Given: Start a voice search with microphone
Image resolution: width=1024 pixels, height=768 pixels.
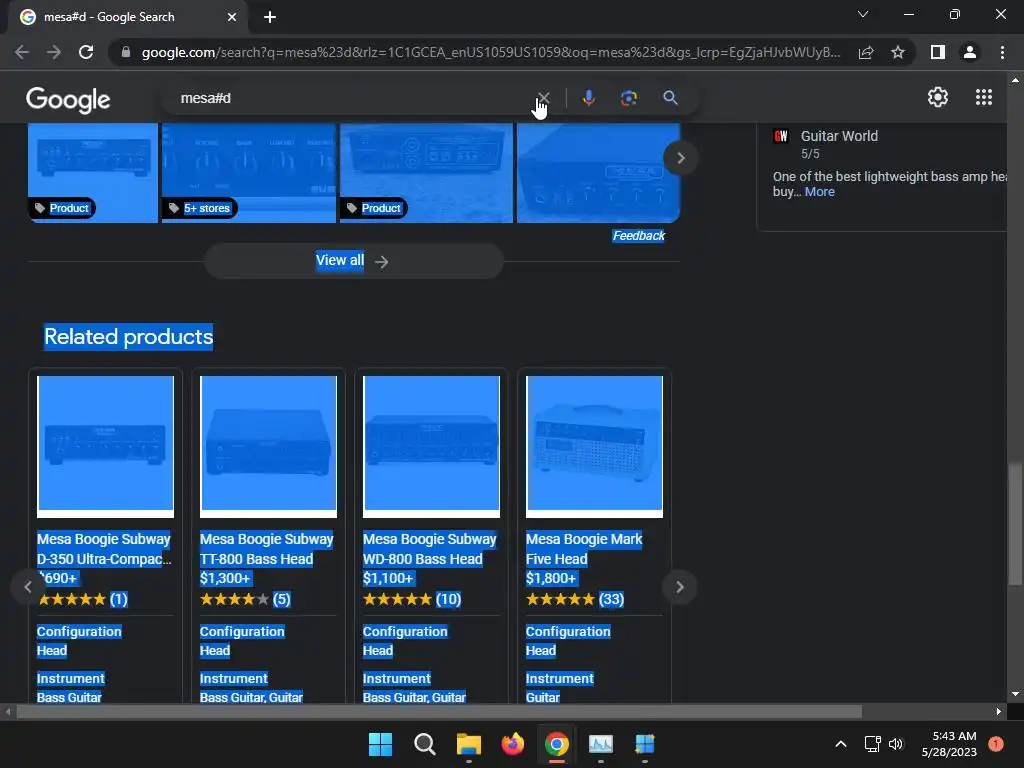Looking at the screenshot, I should (x=588, y=98).
